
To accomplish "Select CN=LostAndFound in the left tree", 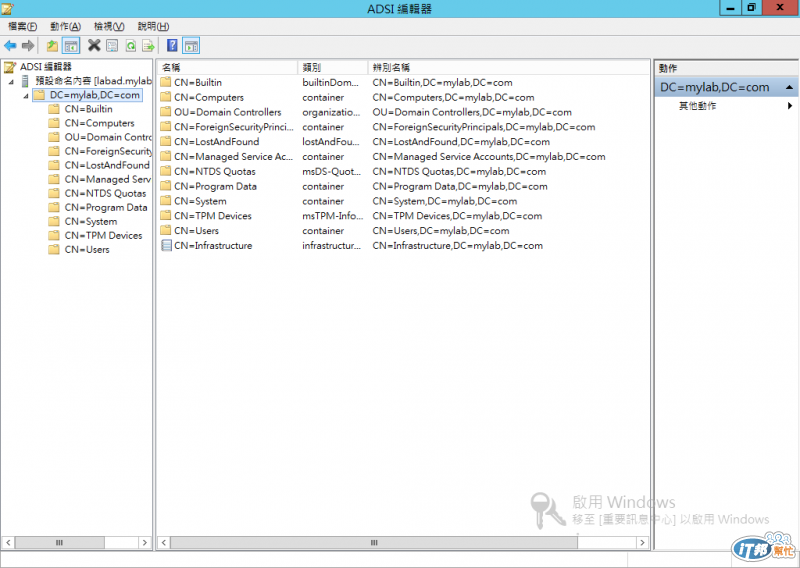I will [107, 165].
